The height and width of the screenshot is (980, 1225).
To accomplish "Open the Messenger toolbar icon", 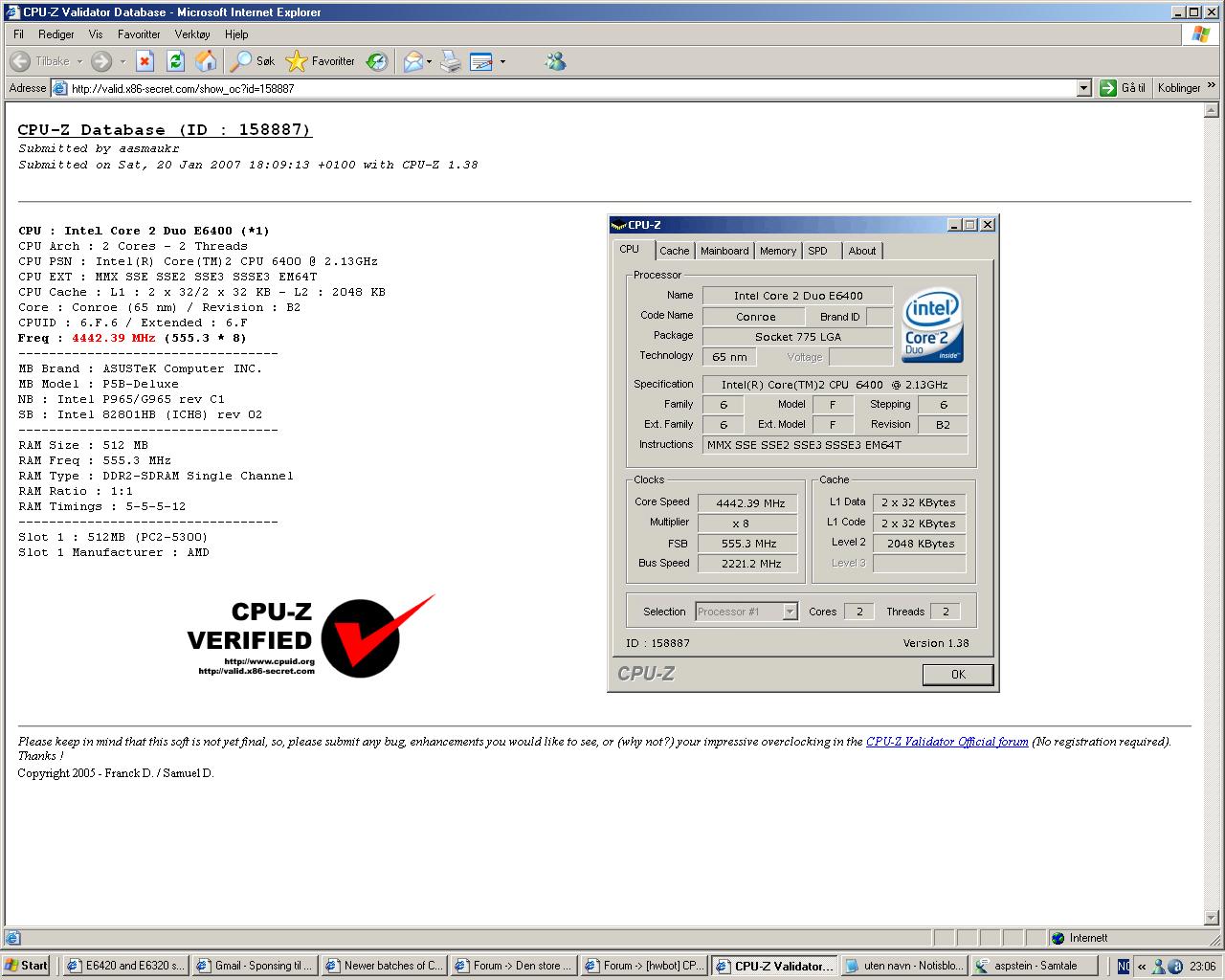I will [x=555, y=61].
